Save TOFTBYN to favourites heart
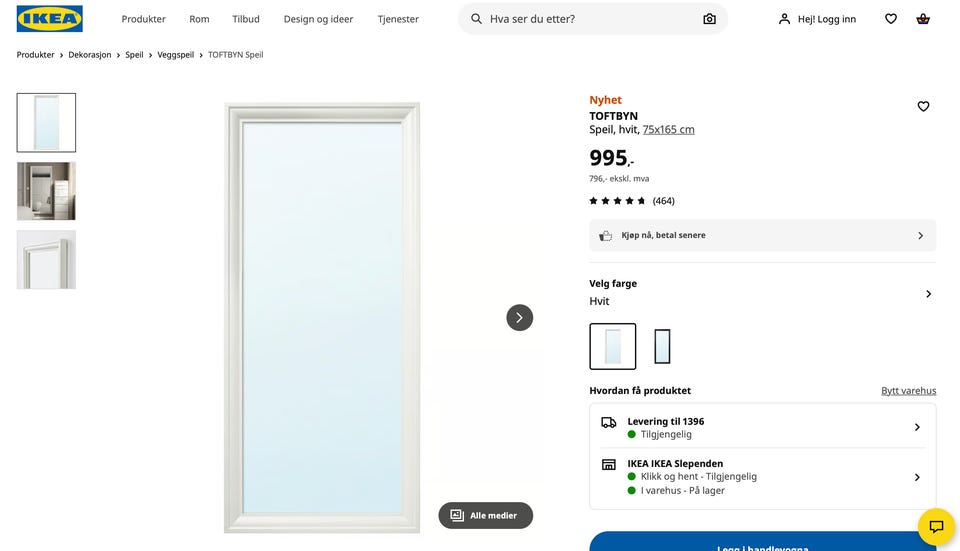 coord(923,106)
